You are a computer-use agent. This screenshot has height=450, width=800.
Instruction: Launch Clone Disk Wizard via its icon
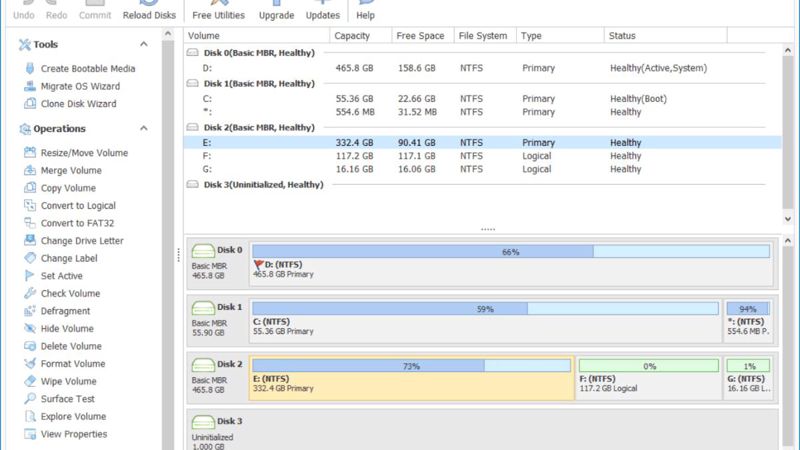coord(30,104)
